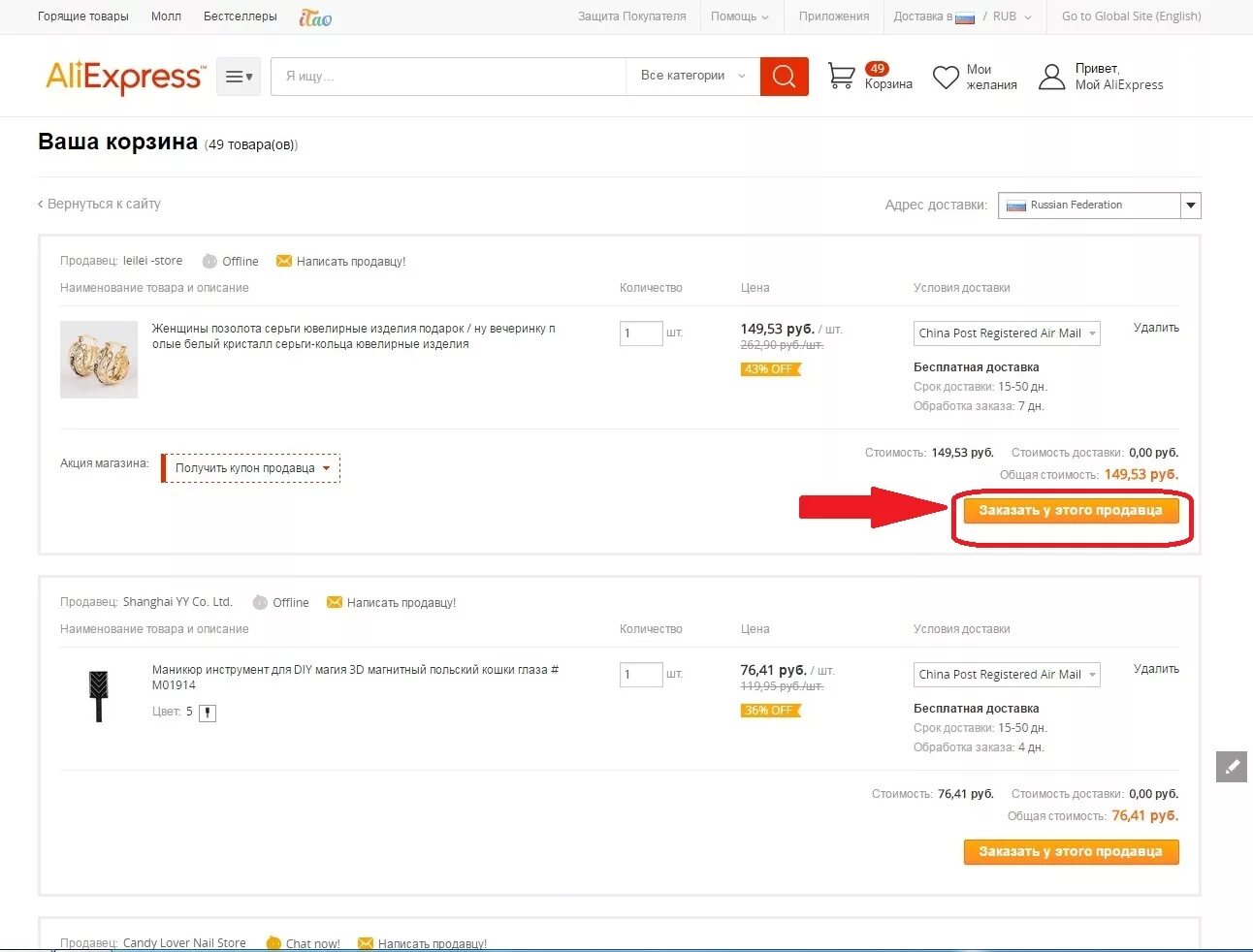Open the manicure tool product title link
Viewport: 1253px width, 952px height.
(x=355, y=678)
